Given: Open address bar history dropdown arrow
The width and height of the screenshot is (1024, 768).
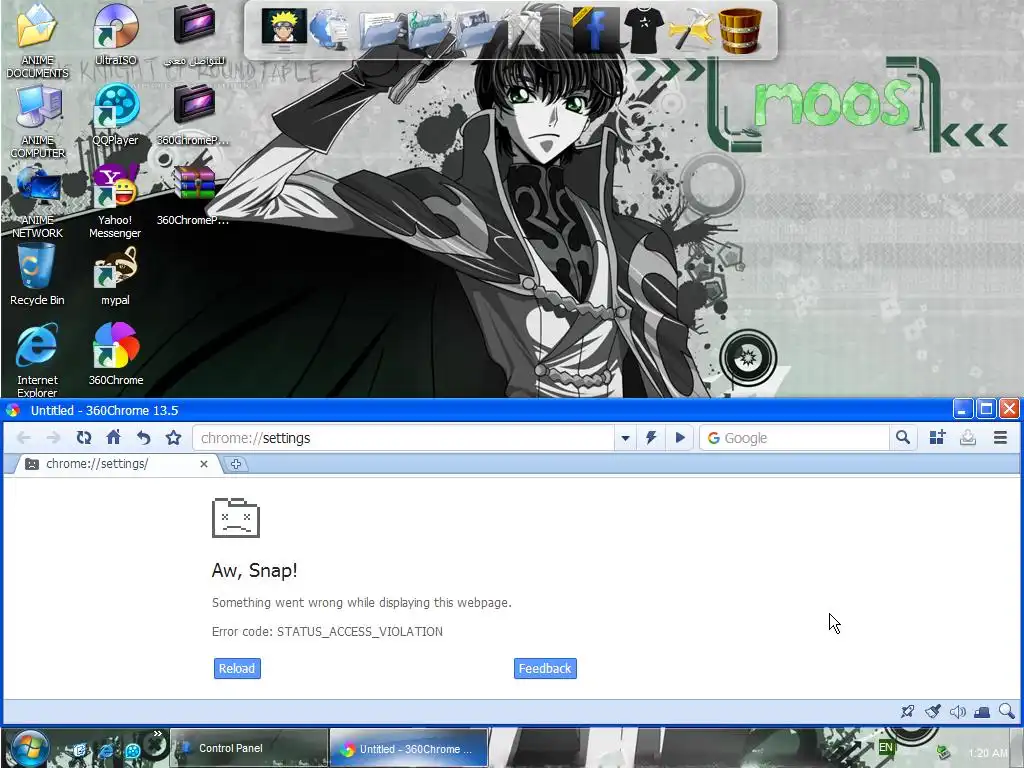Looking at the screenshot, I should coord(625,438).
